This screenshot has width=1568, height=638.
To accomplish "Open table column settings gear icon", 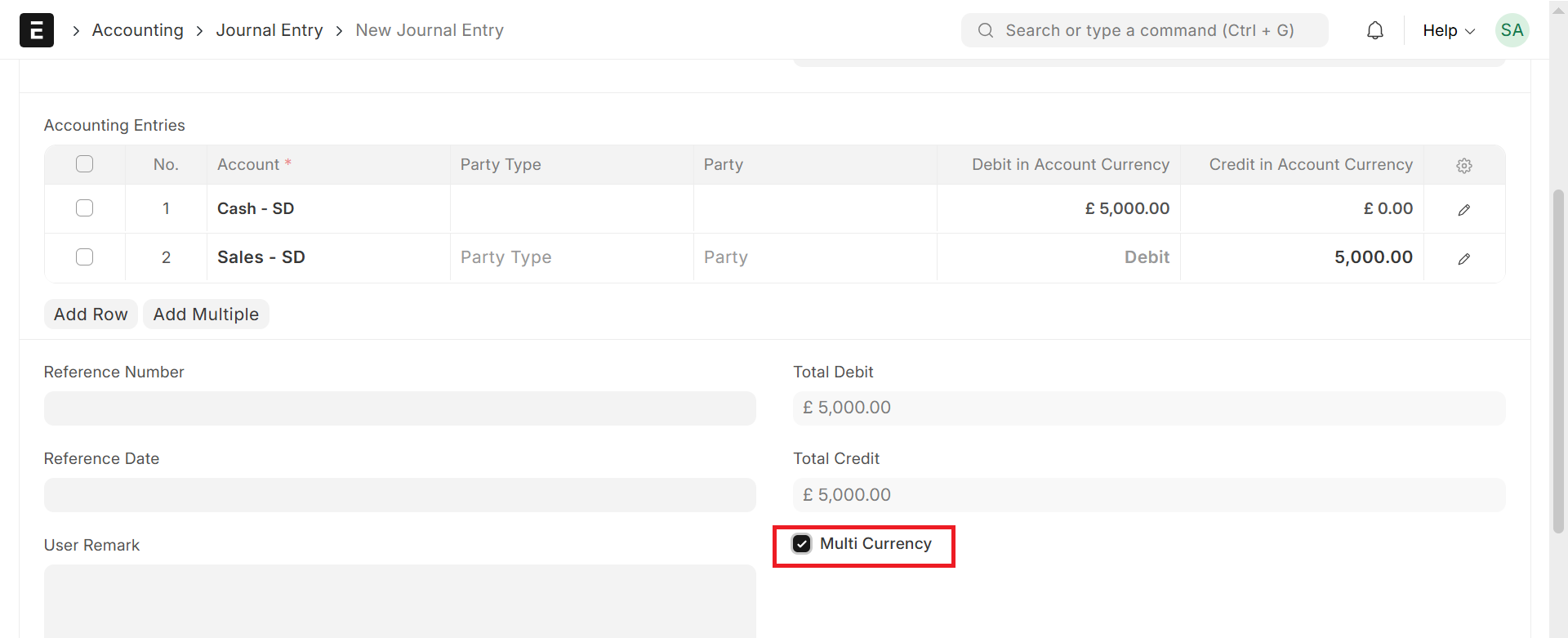I will [1463, 166].
